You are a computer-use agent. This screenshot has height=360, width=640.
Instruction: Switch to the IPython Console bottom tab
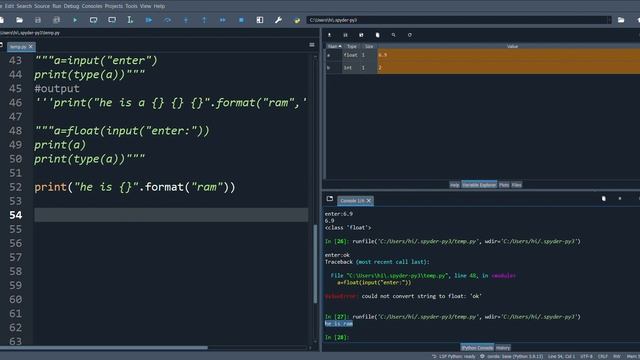tap(477, 348)
